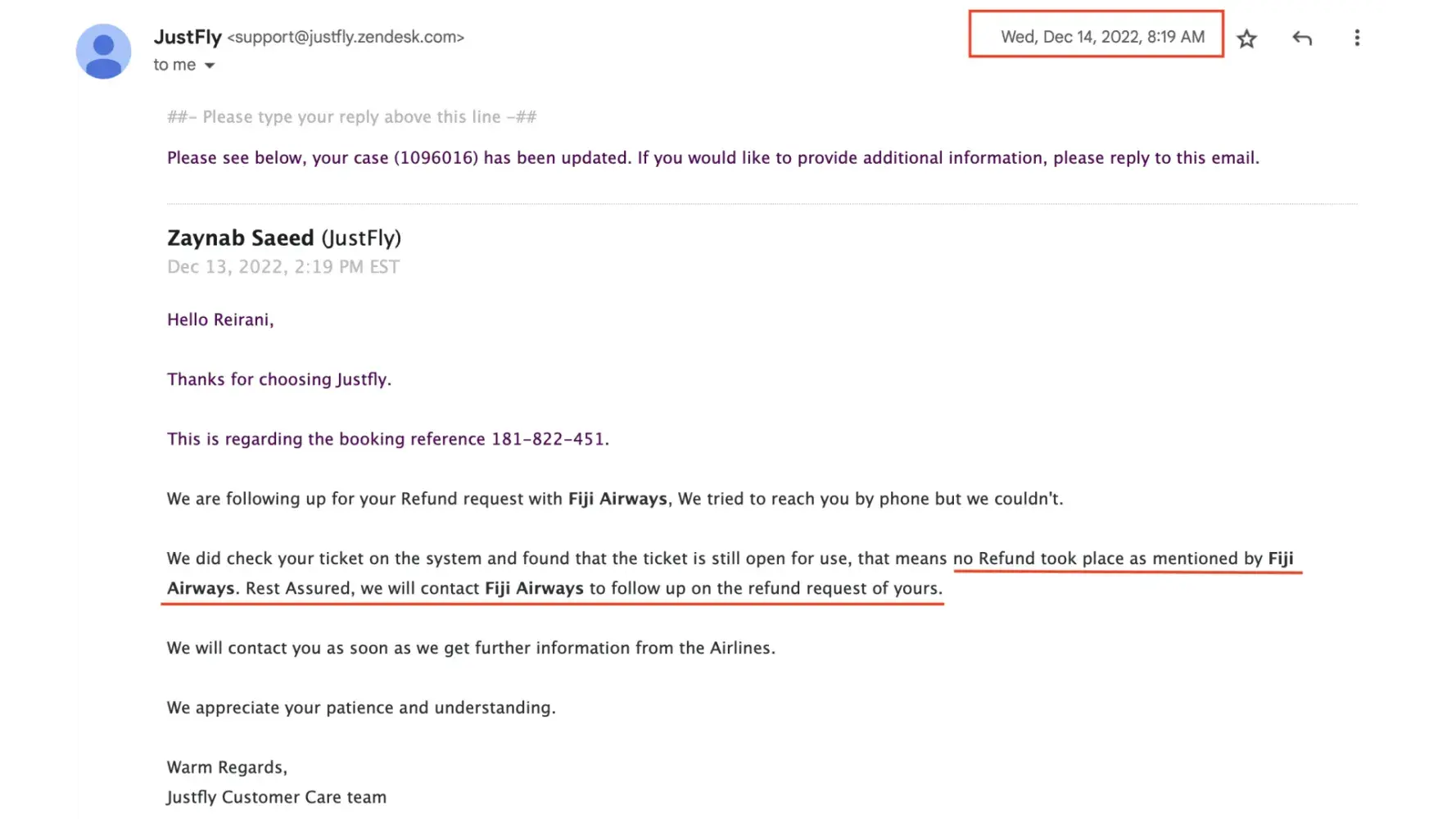Click the case number 1096016
The width and height of the screenshot is (1456, 819).
(x=436, y=158)
